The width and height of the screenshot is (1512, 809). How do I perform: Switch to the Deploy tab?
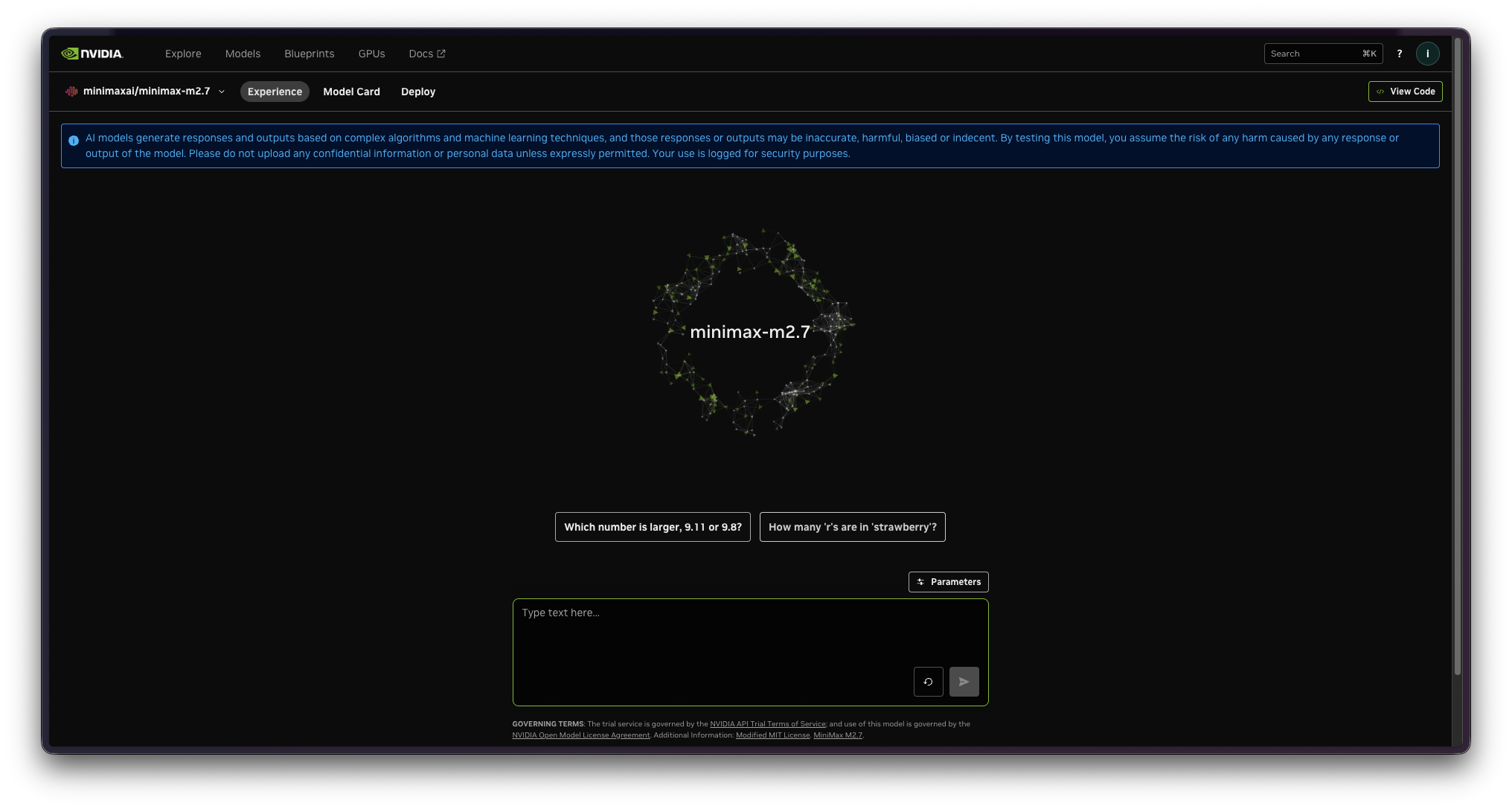click(418, 92)
